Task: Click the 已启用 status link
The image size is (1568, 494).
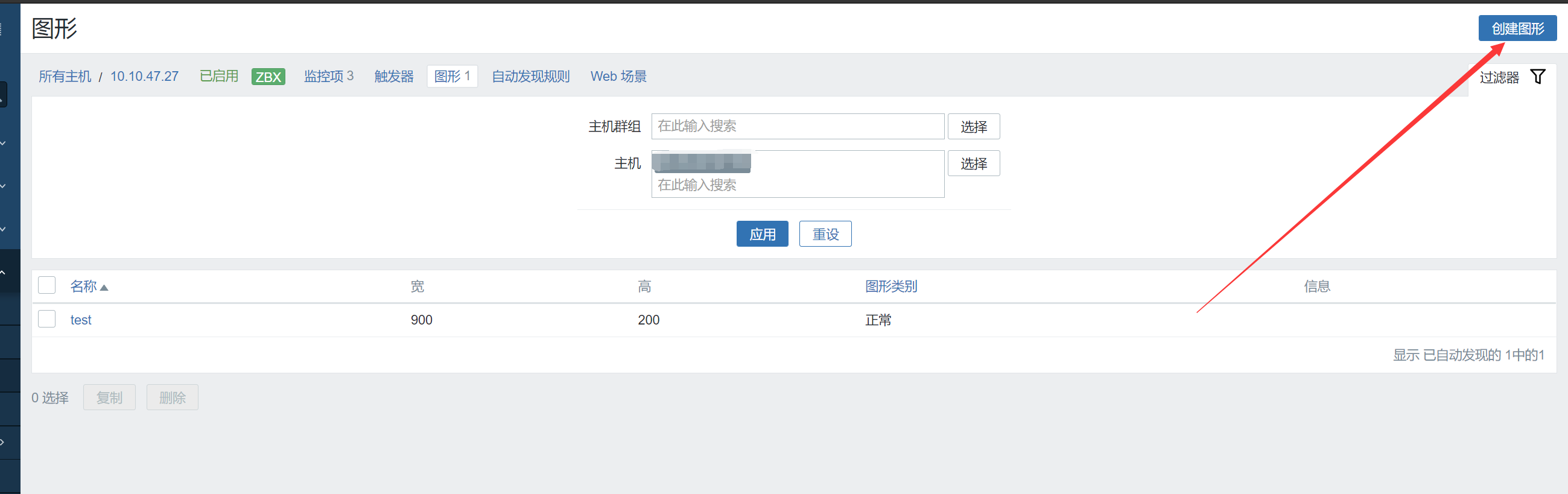Action: click(219, 76)
